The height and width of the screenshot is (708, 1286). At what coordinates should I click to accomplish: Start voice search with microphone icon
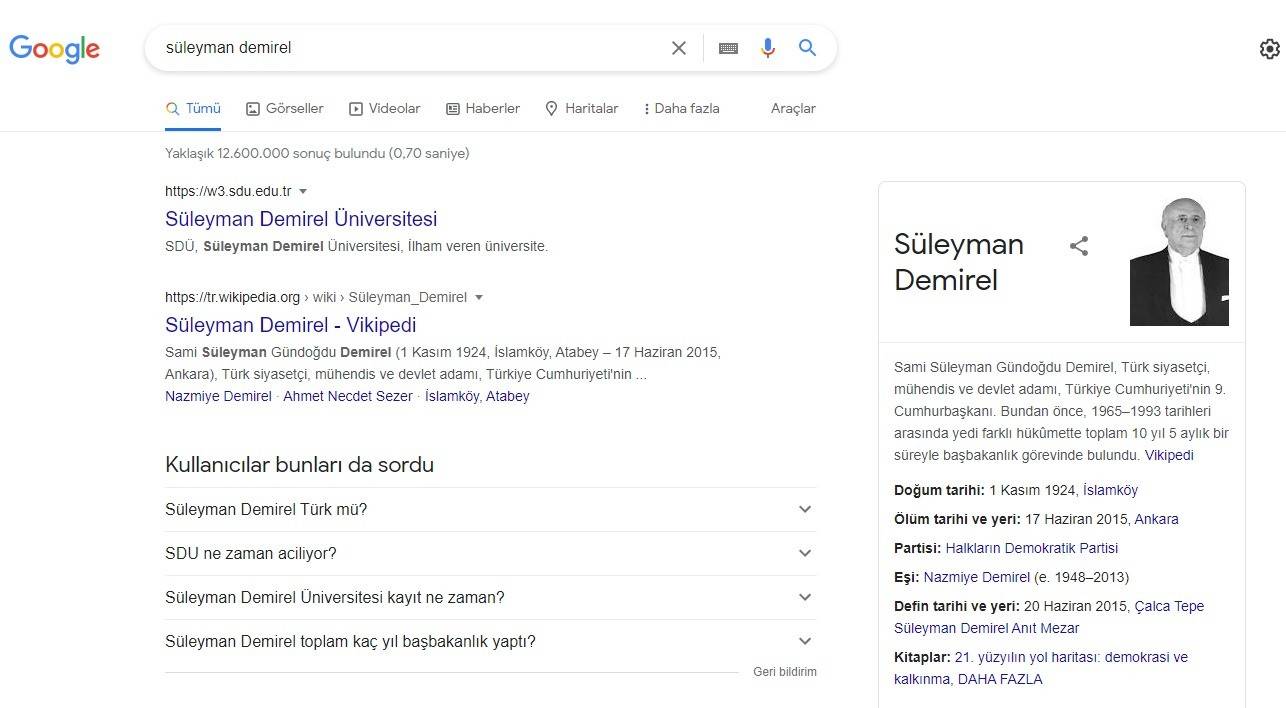767,48
